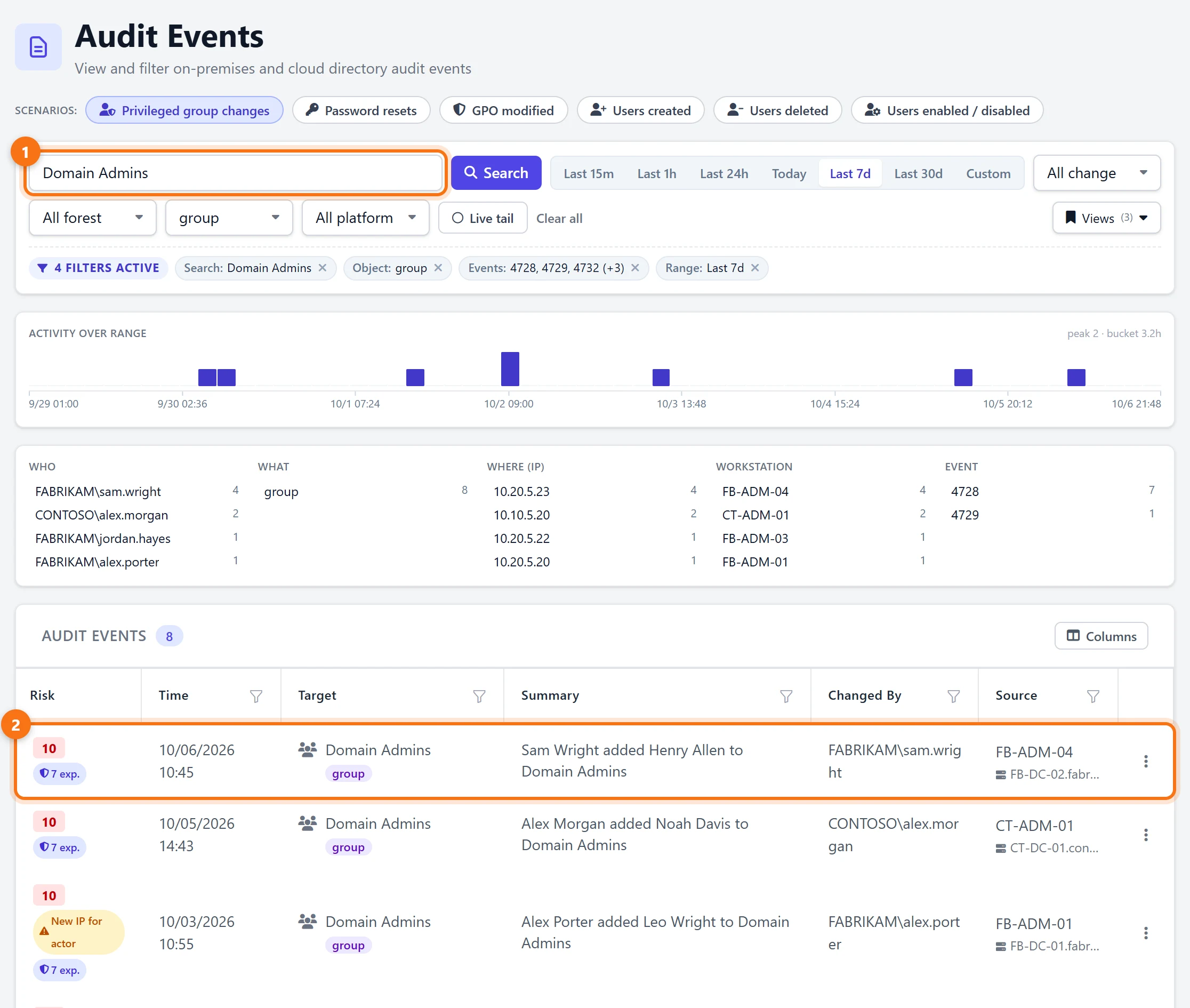Remove the Search: Domain Admins filter chip
The height and width of the screenshot is (1008, 1190).
pyautogui.click(x=323, y=268)
